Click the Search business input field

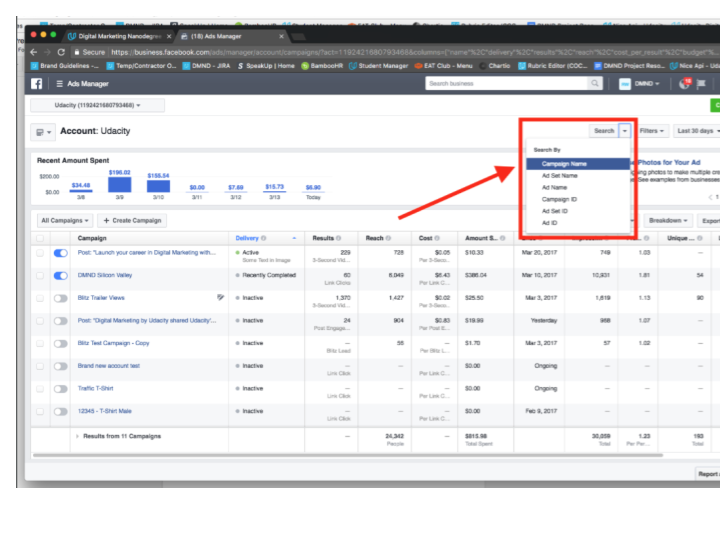click(x=506, y=84)
